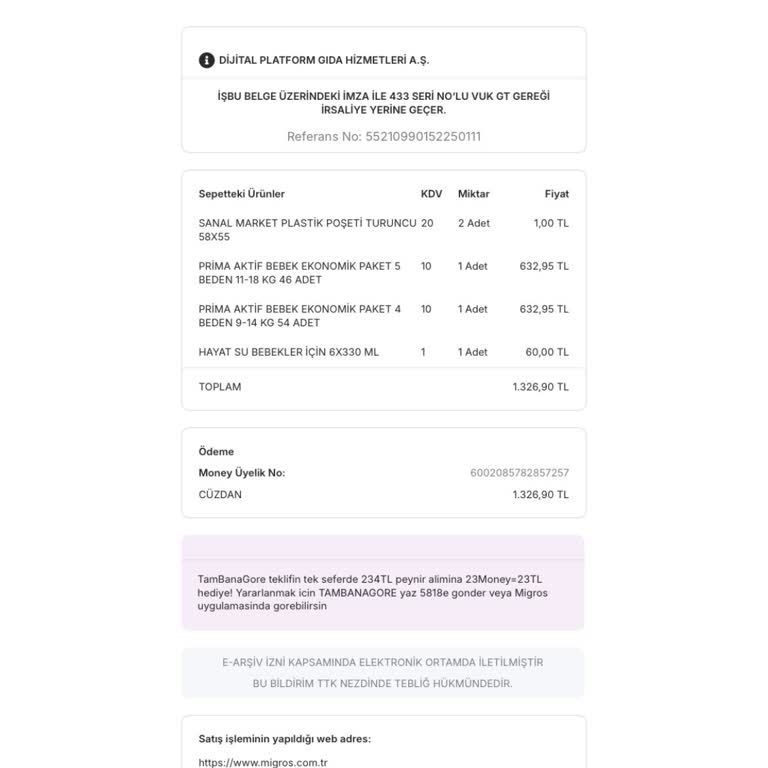Click the Ödeme section heading

216,452
